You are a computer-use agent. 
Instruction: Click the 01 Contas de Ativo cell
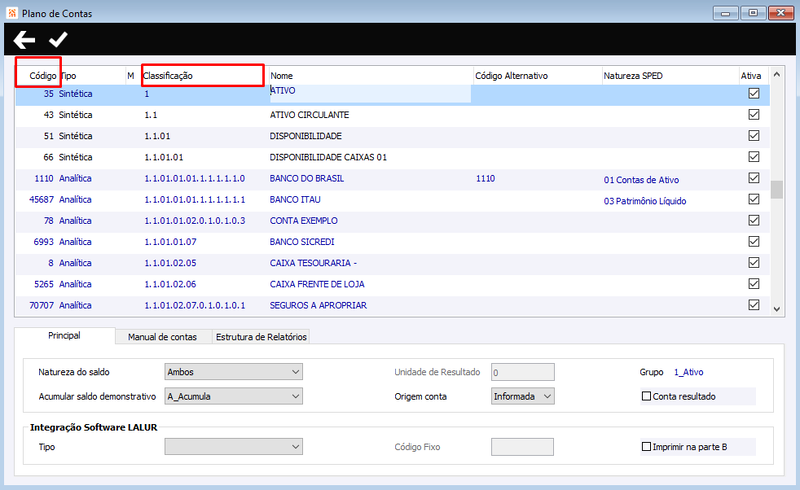[641, 180]
